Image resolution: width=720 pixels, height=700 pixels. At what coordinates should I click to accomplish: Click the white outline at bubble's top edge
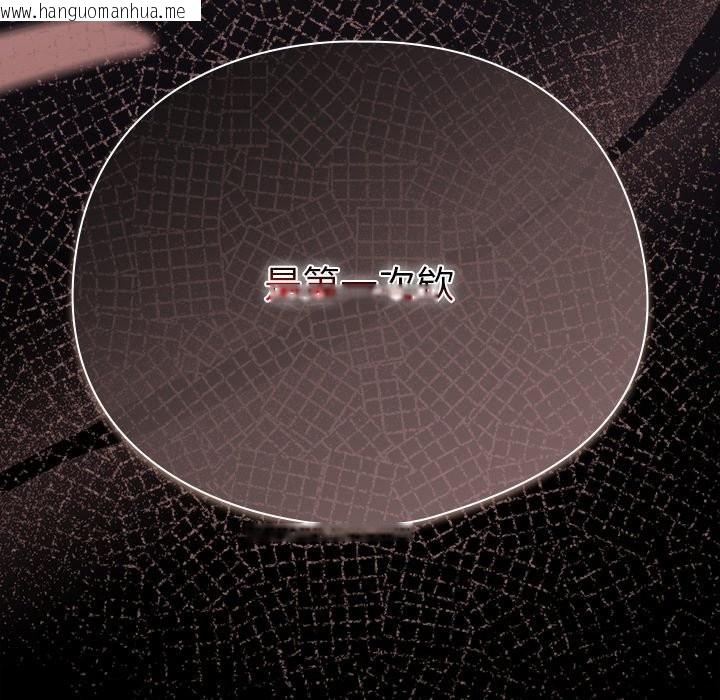point(360,42)
